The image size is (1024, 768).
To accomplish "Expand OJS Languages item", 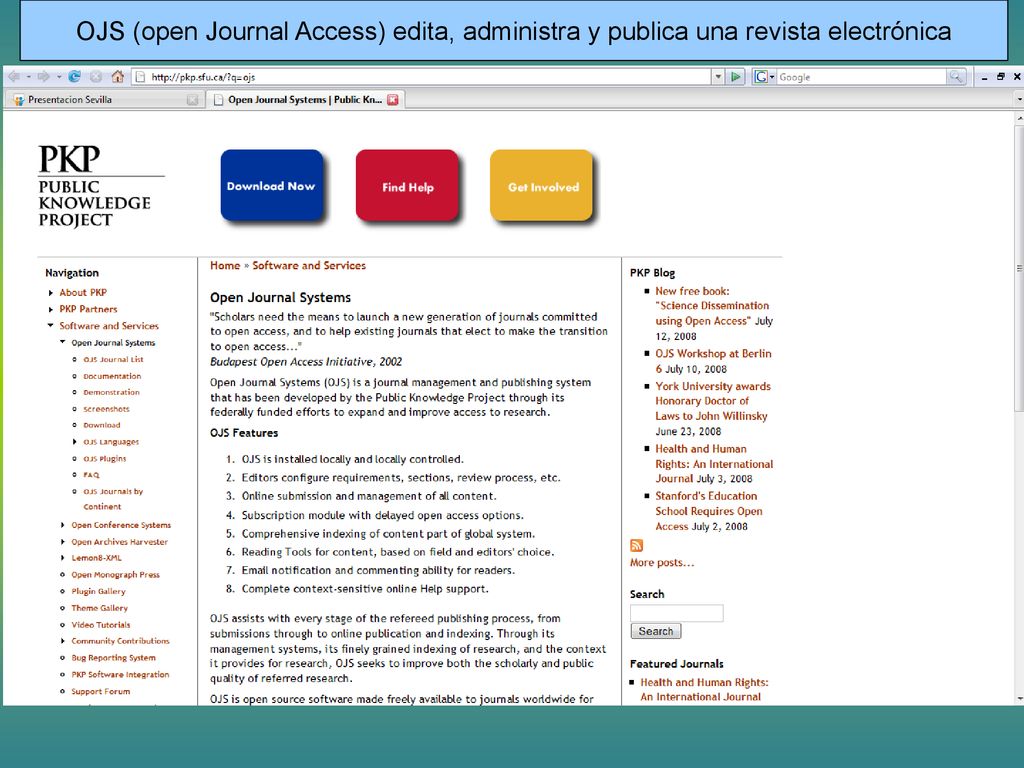I will pyautogui.click(x=74, y=442).
